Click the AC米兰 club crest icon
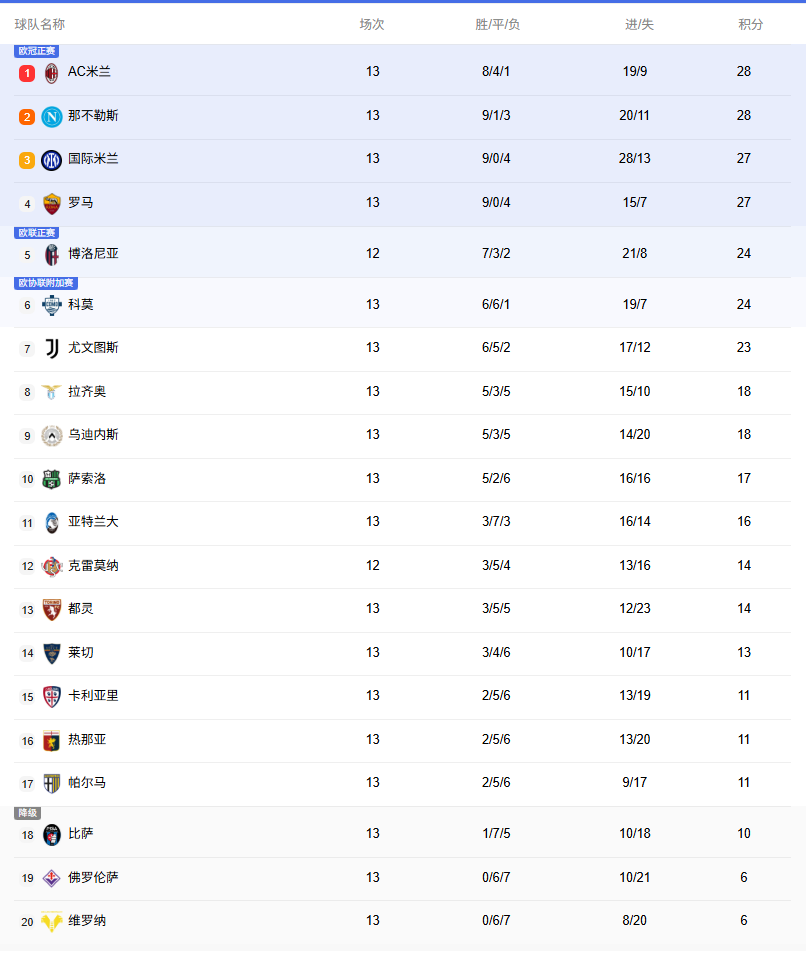Screen dimensions: 811x962 point(51,73)
